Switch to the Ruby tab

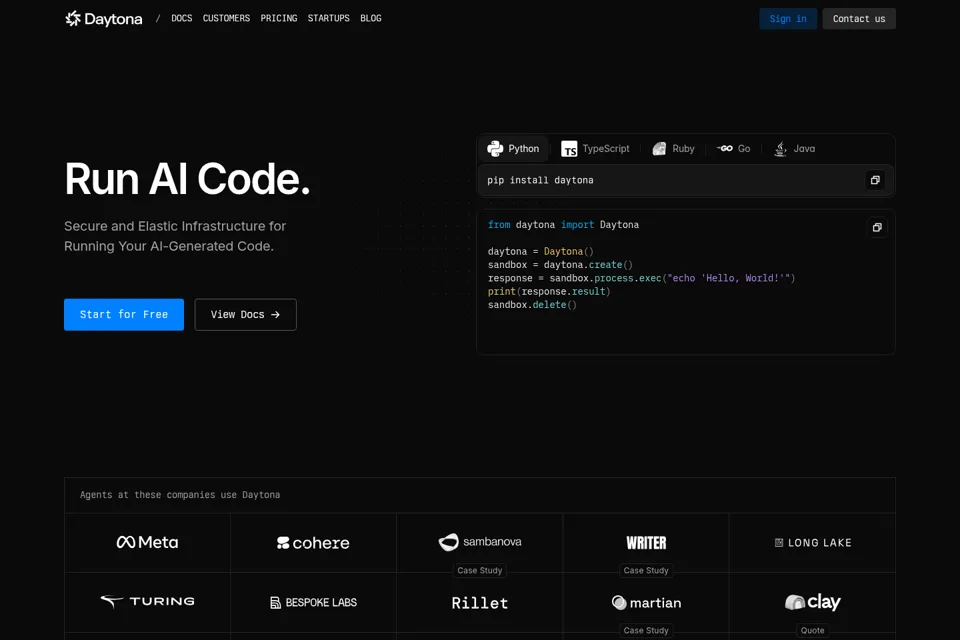673,149
